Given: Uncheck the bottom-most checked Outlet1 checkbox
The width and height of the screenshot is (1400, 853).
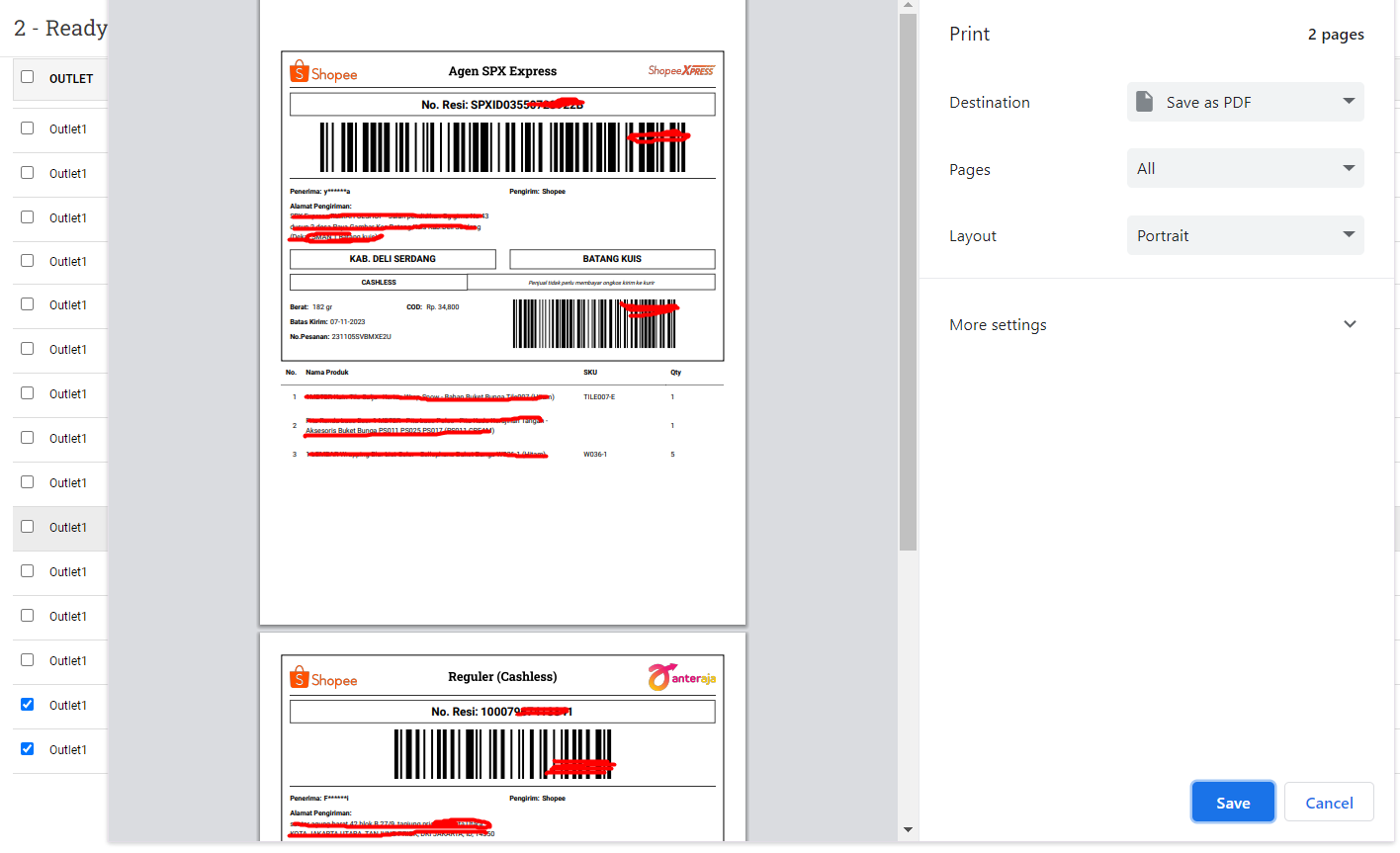Looking at the screenshot, I should [27, 749].
